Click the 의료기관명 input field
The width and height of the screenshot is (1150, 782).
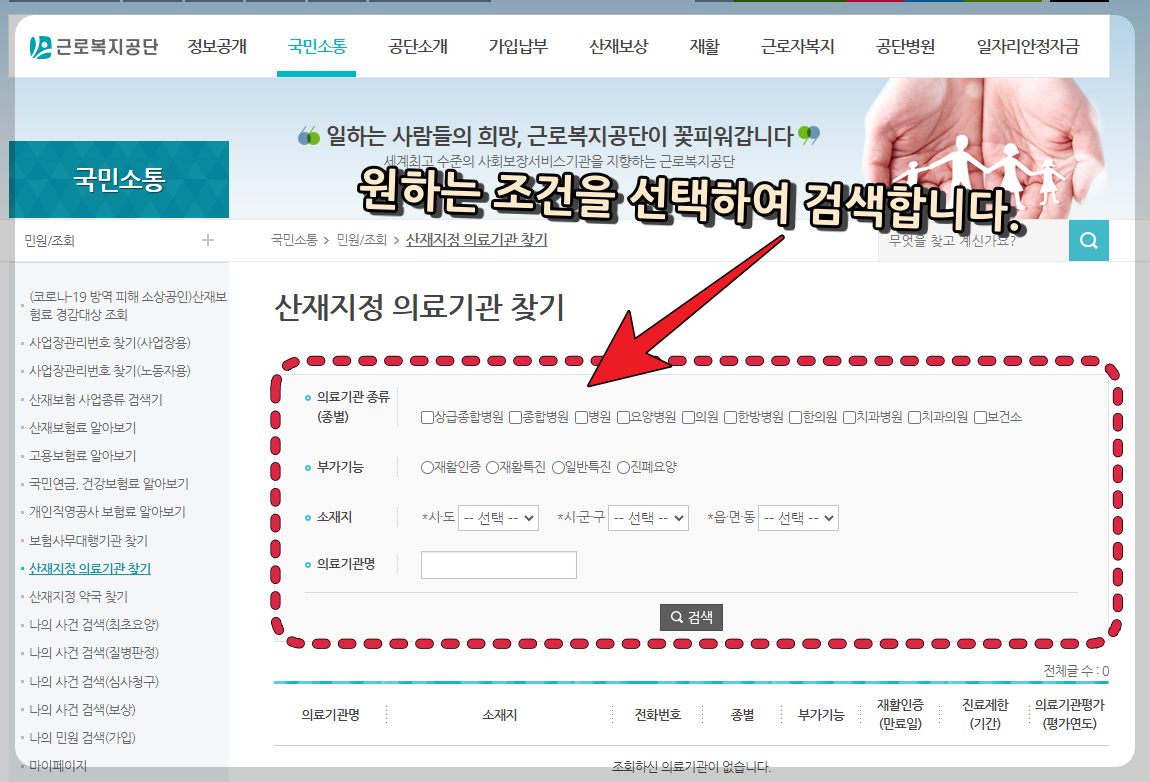[x=499, y=564]
